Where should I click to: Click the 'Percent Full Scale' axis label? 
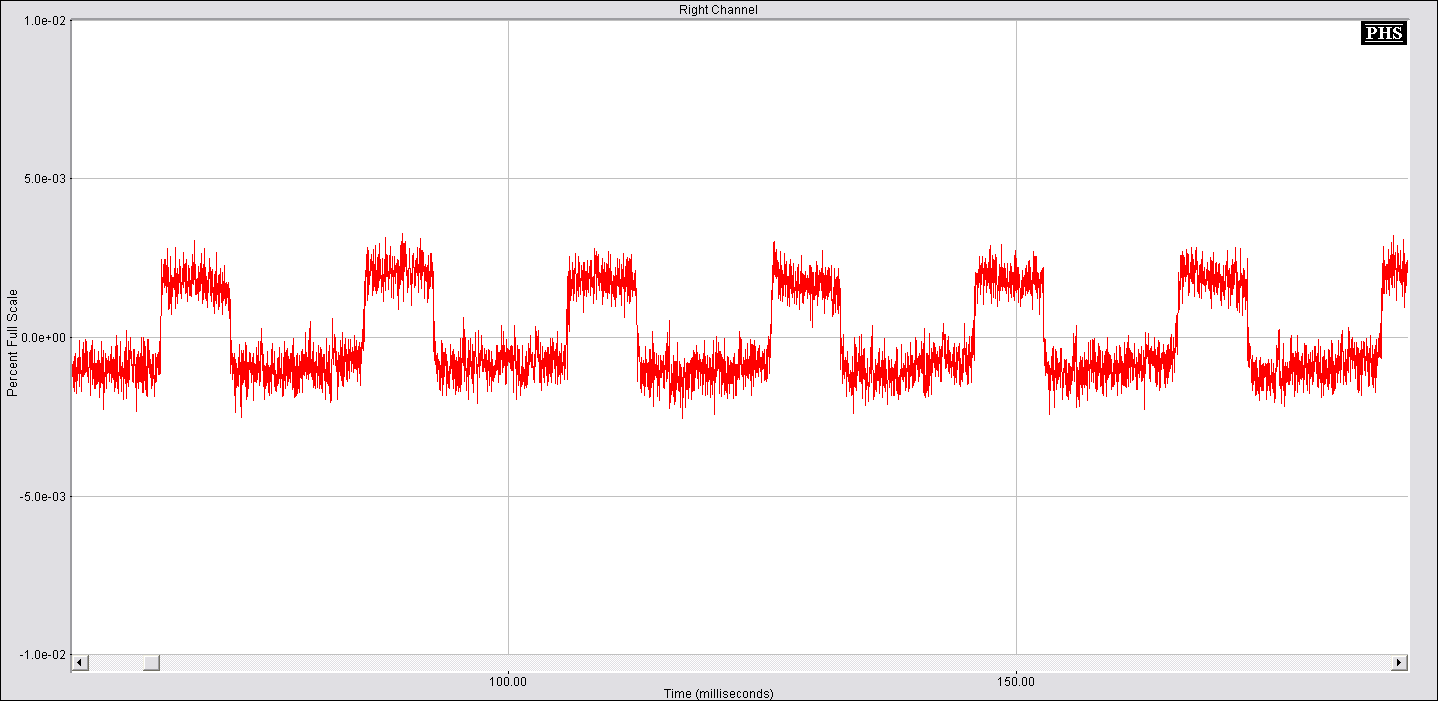click(x=12, y=343)
